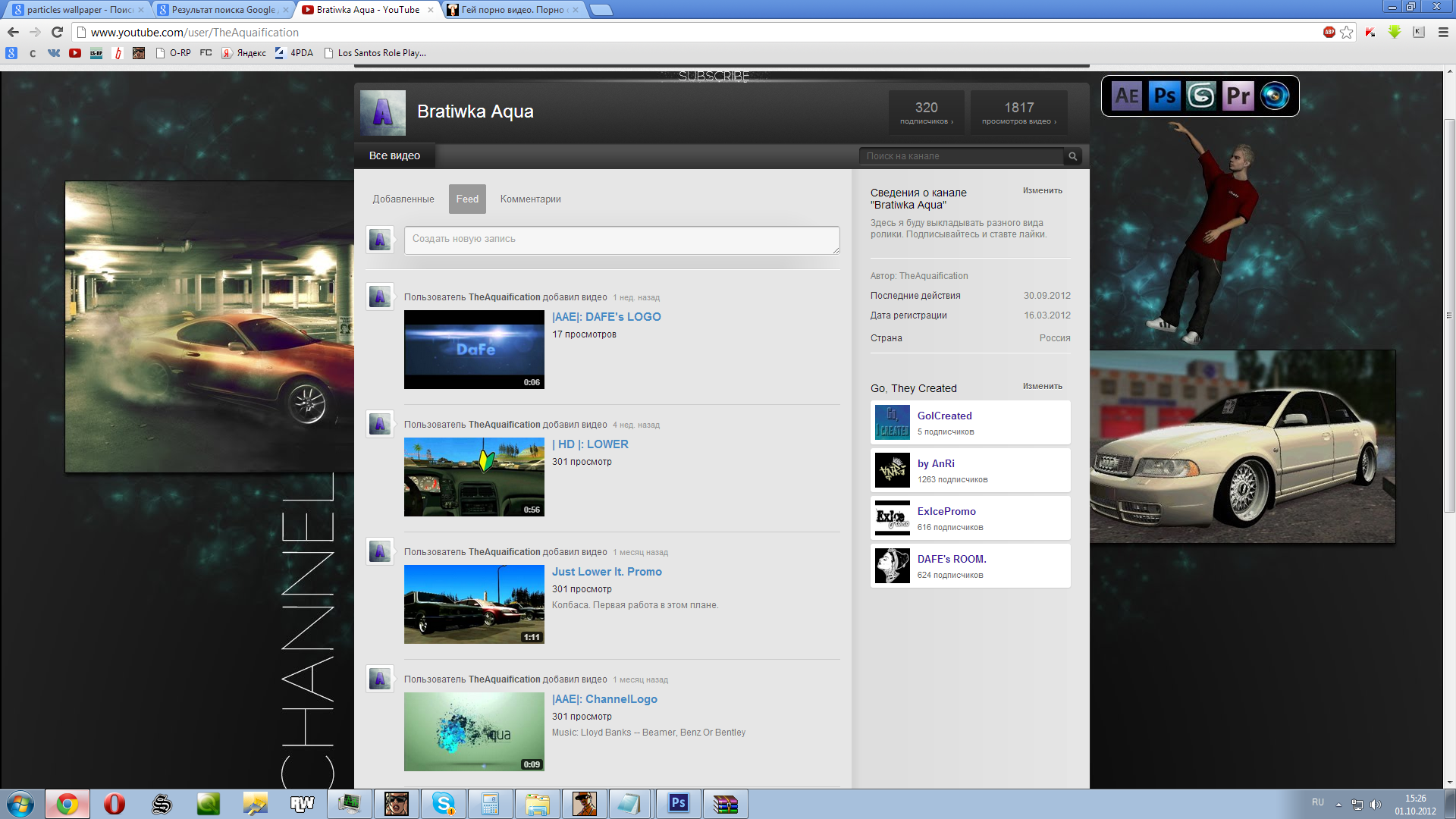The width and height of the screenshot is (1456, 819).
Task: Open the 1817 просмотров видео counter
Action: [x=1019, y=112]
